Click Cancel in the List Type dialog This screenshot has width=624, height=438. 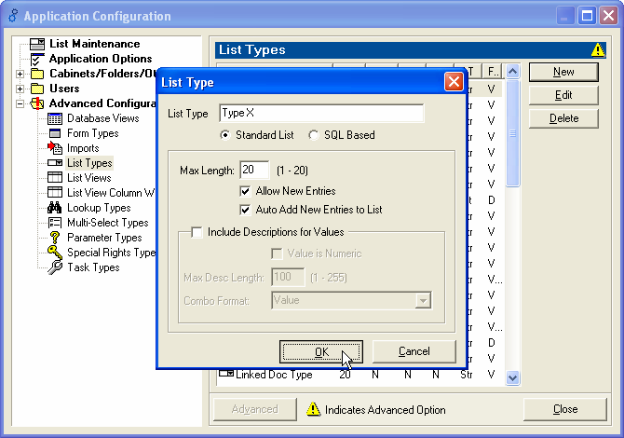click(414, 352)
